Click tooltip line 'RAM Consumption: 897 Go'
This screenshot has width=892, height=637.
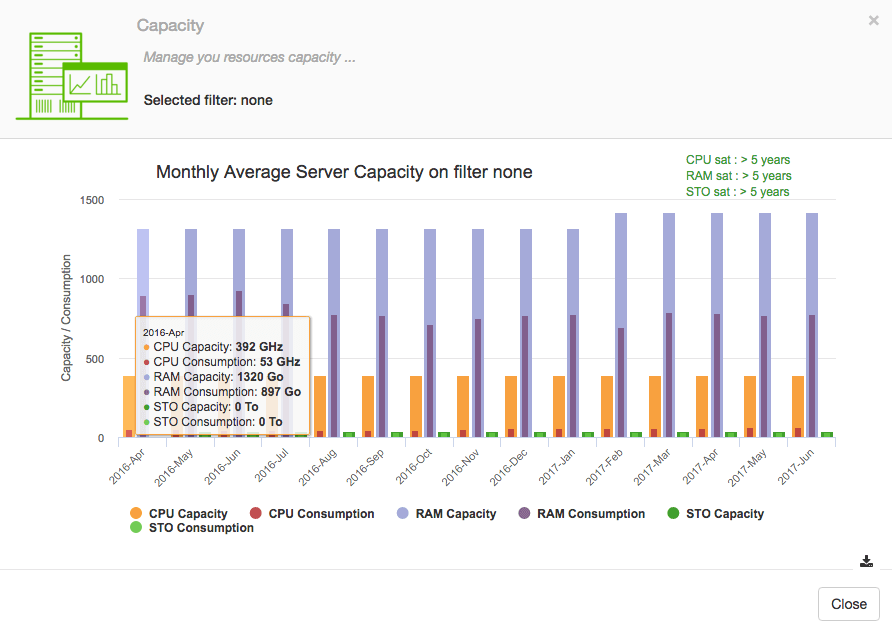click(x=227, y=392)
